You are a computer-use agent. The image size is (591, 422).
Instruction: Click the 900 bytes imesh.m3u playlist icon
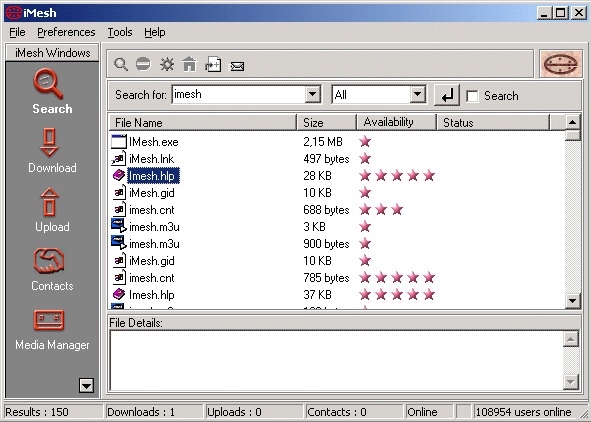(x=119, y=243)
